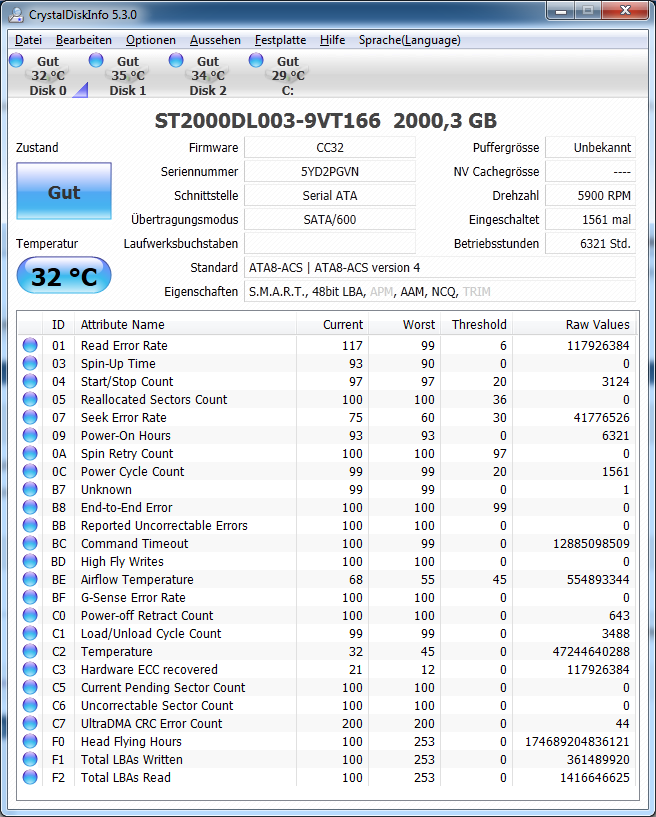Click status icon for Load/Unload Cycle Count
This screenshot has width=656, height=817.
(x=30, y=633)
